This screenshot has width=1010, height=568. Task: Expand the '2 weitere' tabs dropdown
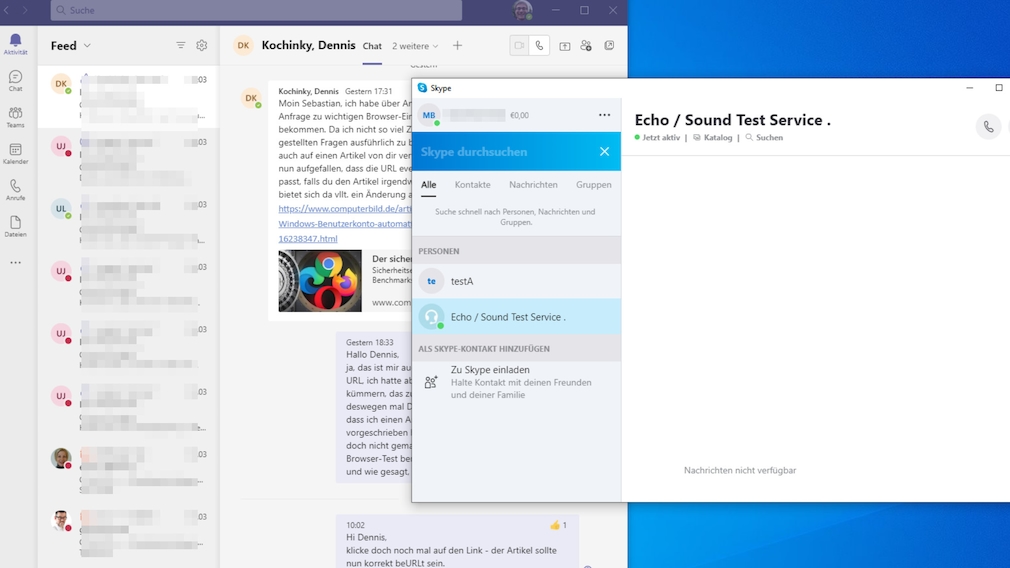[415, 46]
